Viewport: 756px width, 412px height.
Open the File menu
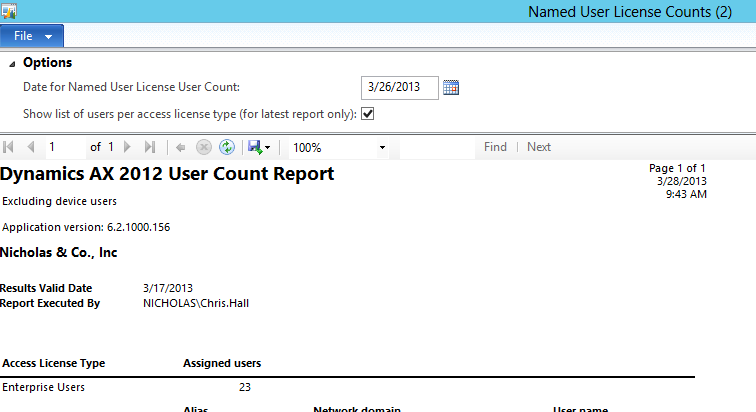coord(32,36)
